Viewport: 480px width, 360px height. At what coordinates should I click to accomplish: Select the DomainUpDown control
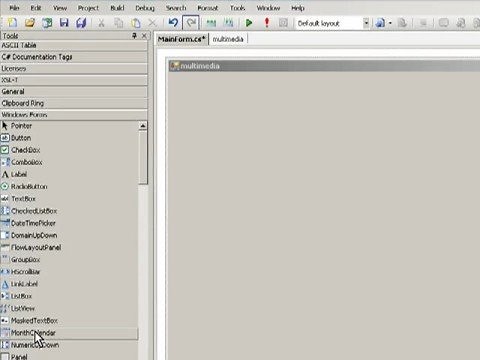(x=69, y=235)
